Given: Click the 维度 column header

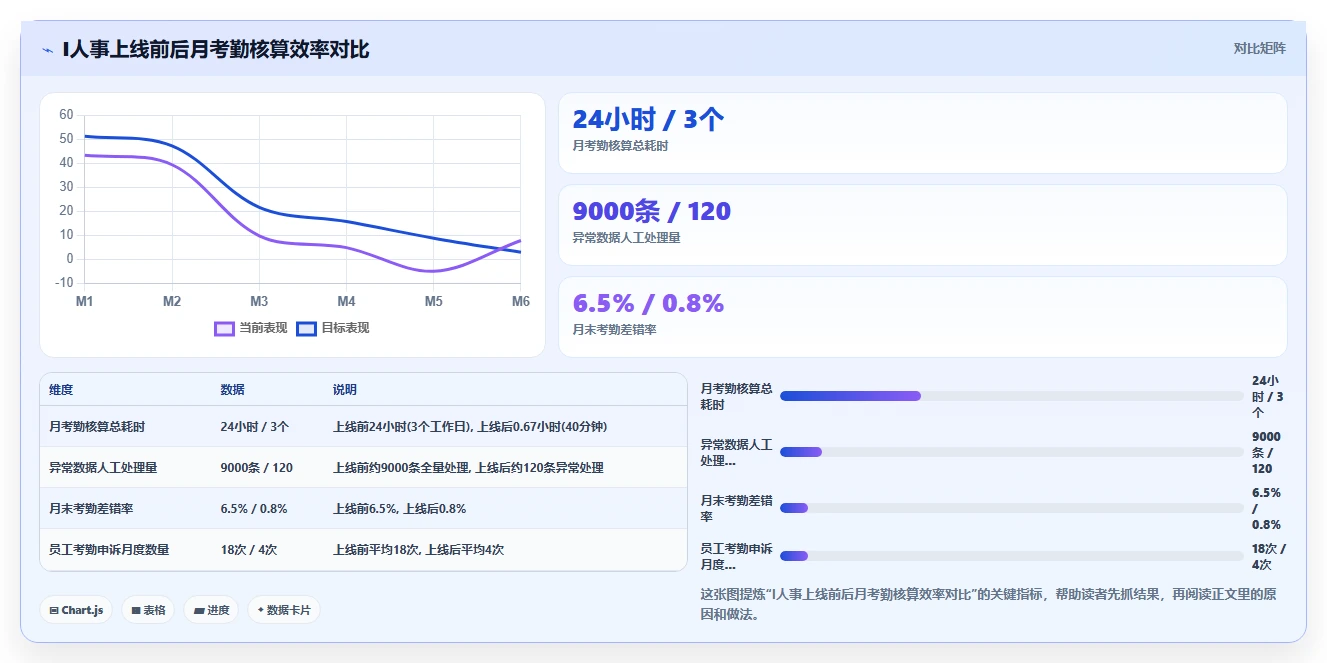Looking at the screenshot, I should (61, 390).
